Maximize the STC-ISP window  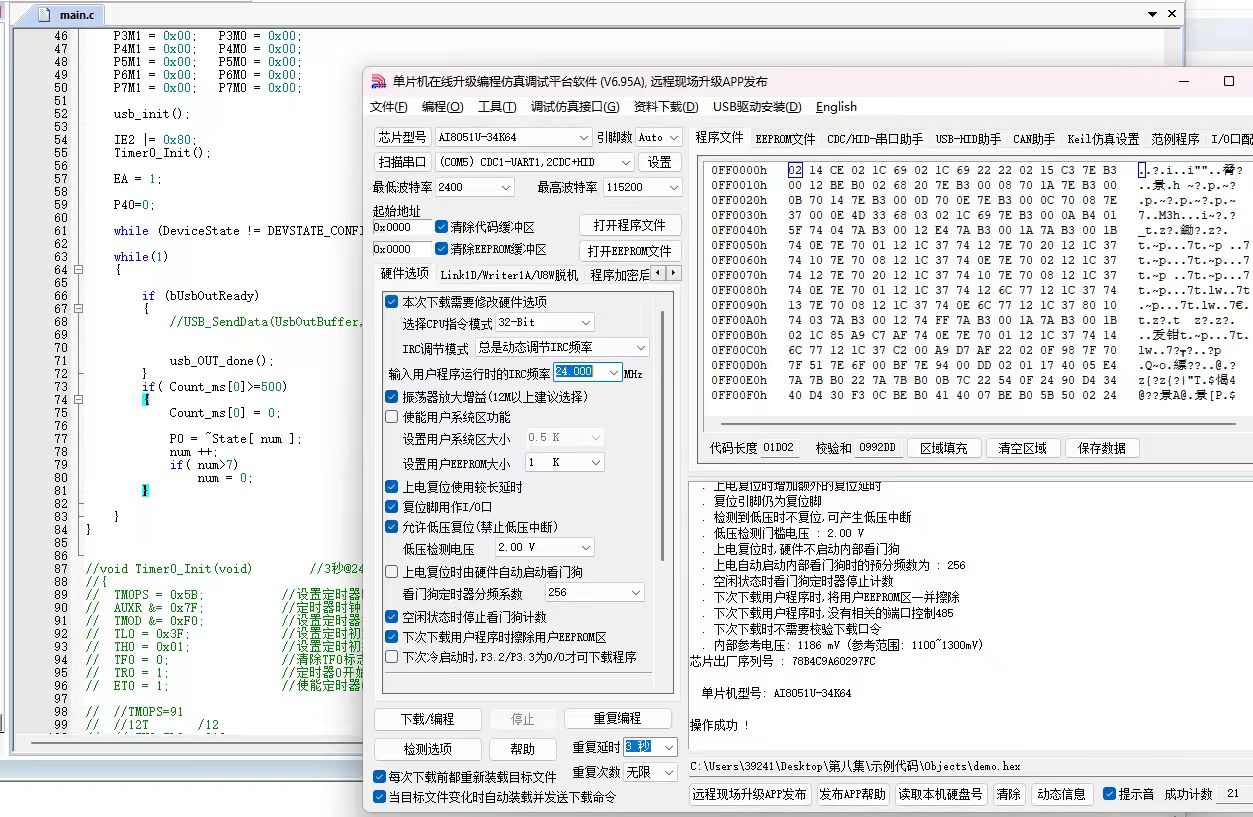click(1229, 82)
